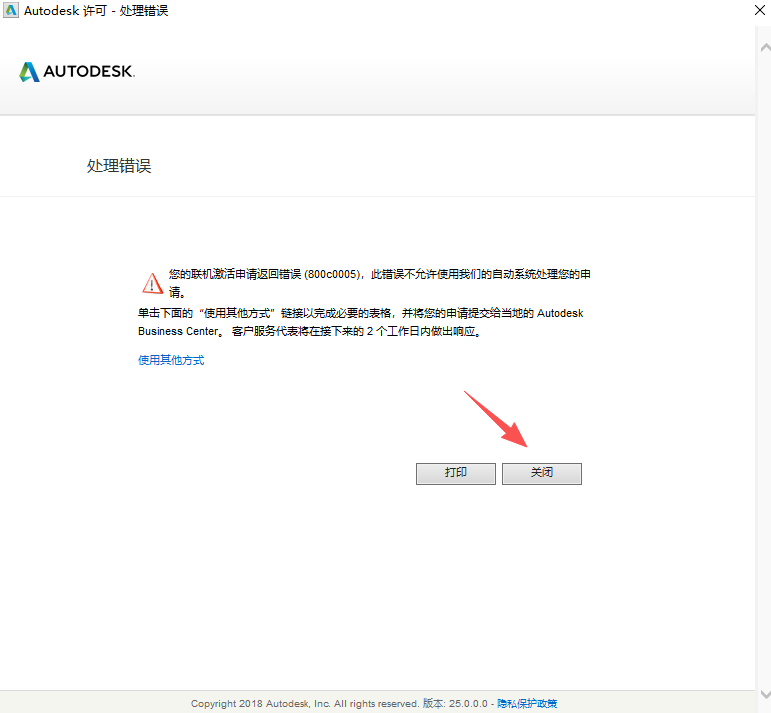This screenshot has height=713, width=771.
Task: Click the Autodesk Business Center text
Action: click(175, 331)
